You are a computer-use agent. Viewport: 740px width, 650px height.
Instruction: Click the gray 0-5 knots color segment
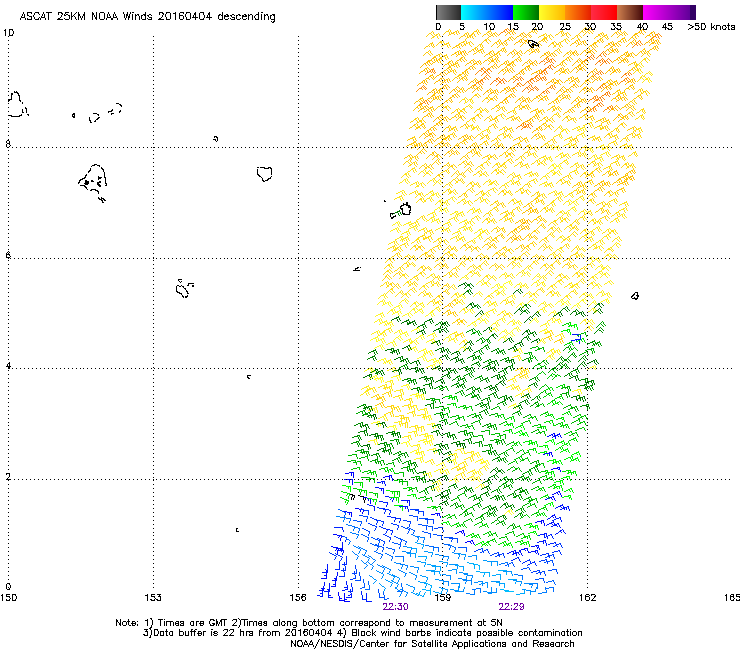(x=448, y=12)
